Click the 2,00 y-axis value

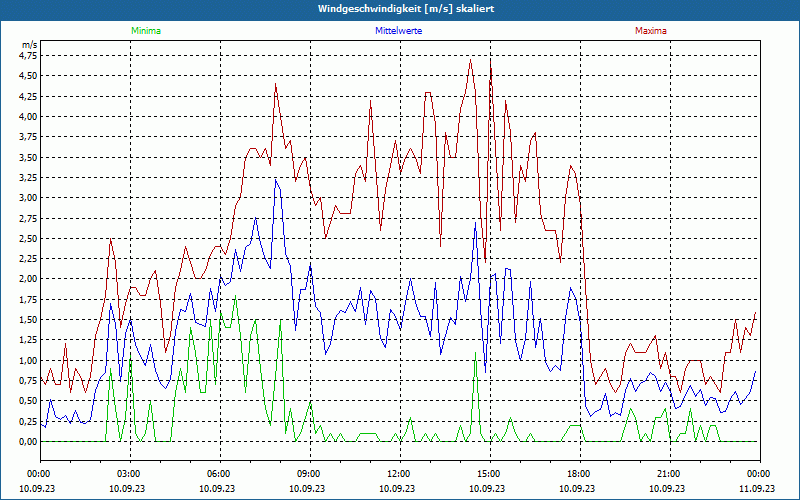click(x=28, y=279)
